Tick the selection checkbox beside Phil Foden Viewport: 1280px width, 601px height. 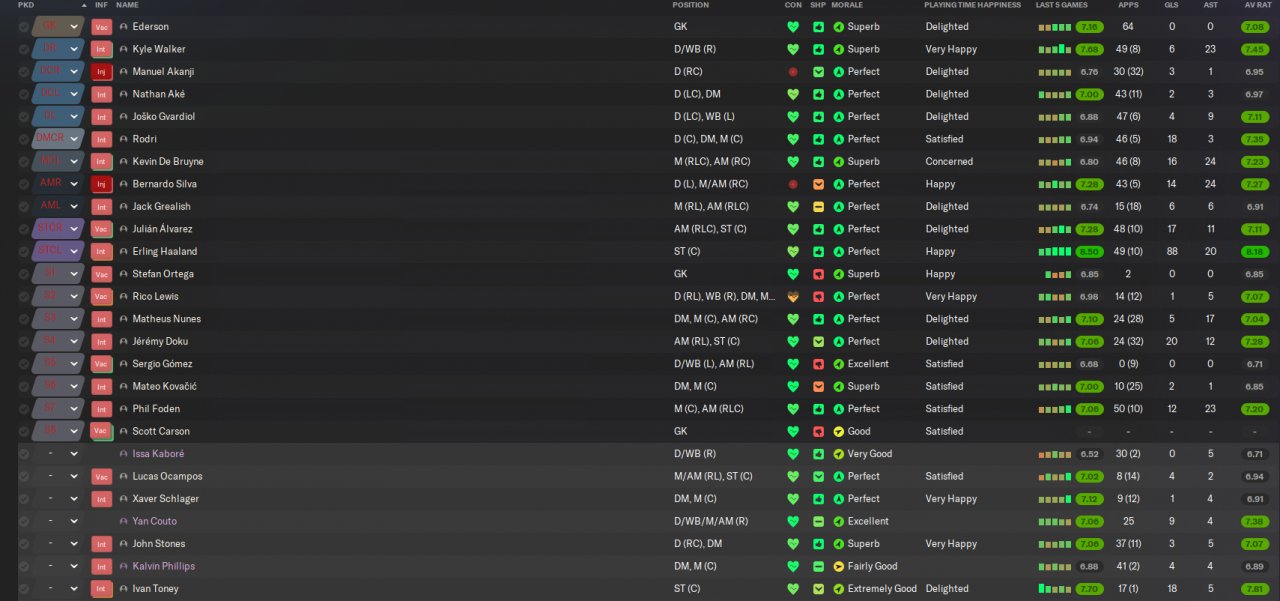(x=24, y=409)
